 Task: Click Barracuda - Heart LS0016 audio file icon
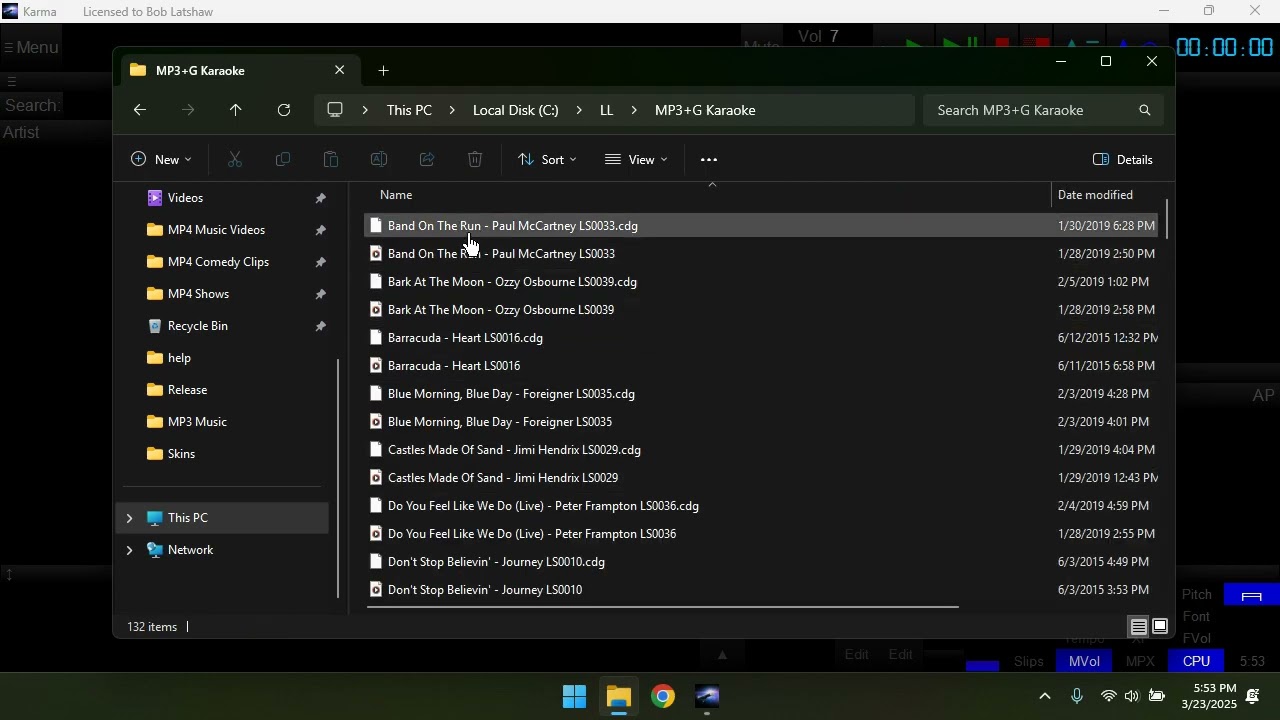[376, 366]
